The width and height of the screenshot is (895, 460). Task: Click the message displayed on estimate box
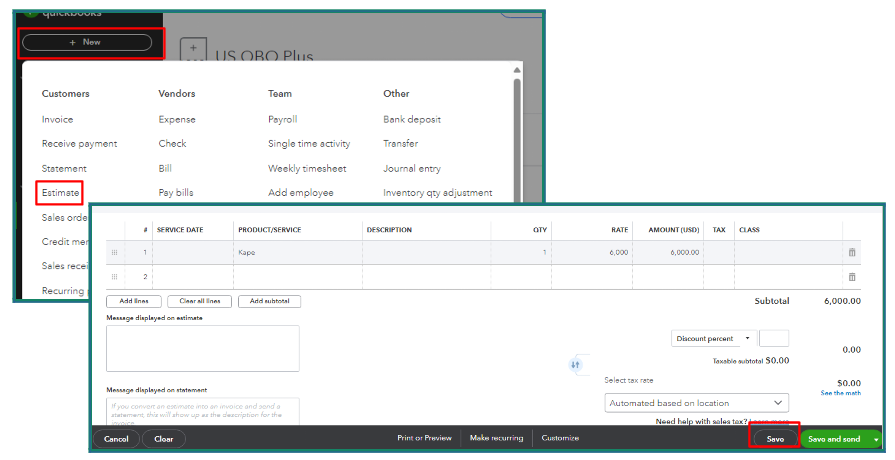203,349
